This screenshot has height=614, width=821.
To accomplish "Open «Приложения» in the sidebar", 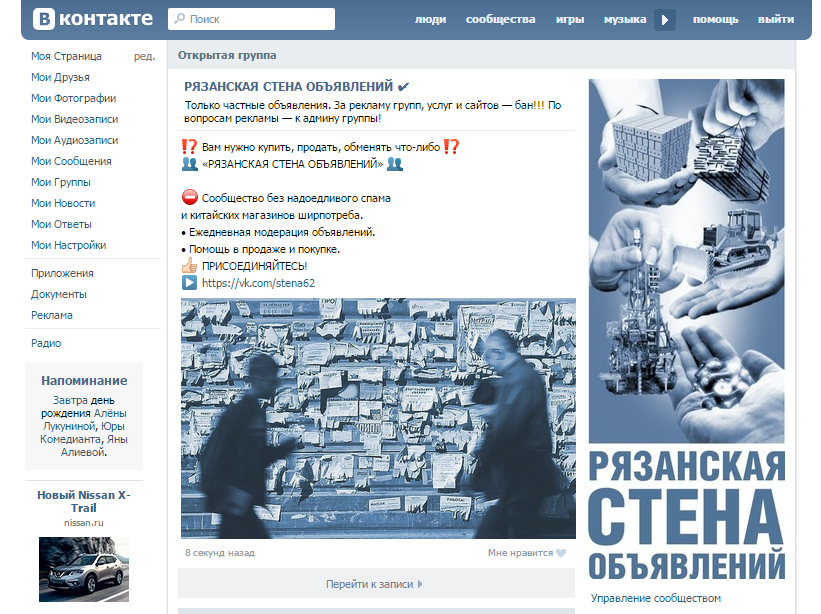I will point(62,273).
